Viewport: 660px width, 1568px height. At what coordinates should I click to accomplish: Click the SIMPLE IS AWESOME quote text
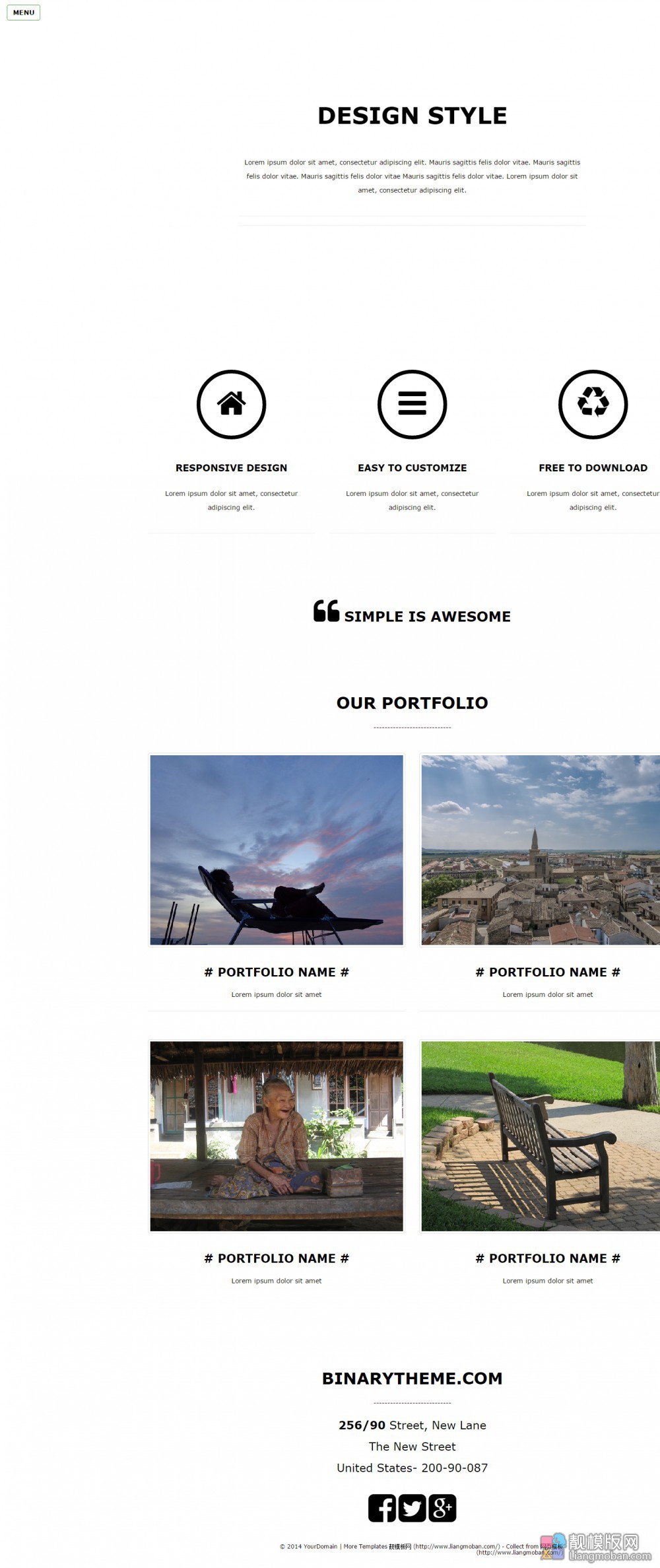click(428, 617)
